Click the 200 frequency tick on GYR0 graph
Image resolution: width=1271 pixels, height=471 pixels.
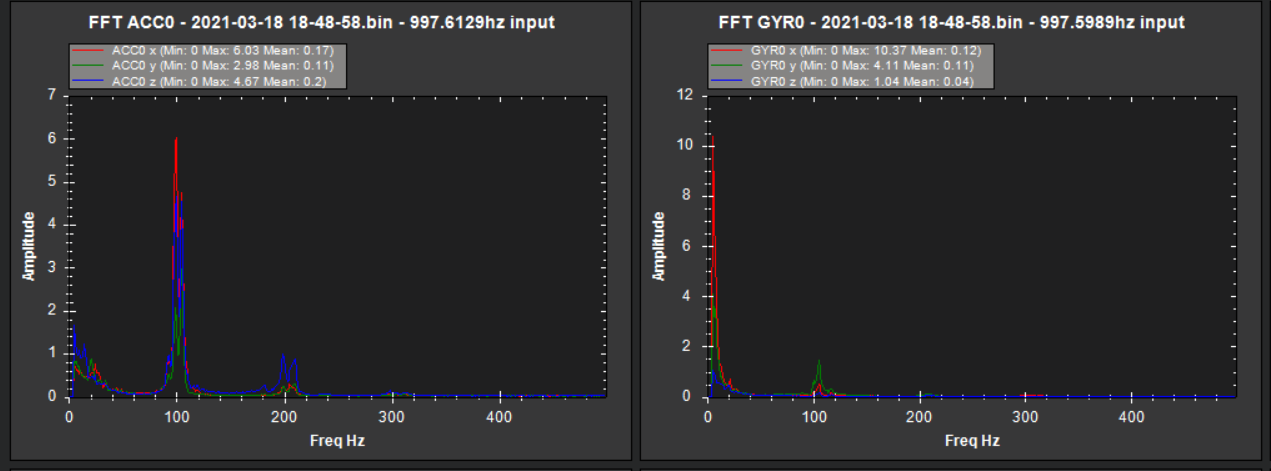919,415
